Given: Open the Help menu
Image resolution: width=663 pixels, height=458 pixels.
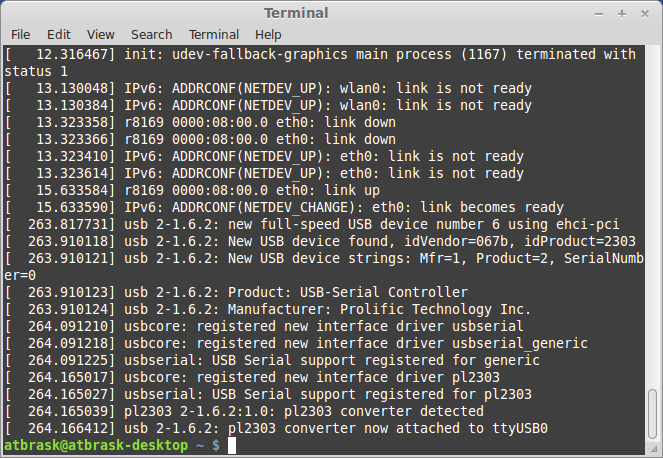Looking at the screenshot, I should pyautogui.click(x=268, y=34).
